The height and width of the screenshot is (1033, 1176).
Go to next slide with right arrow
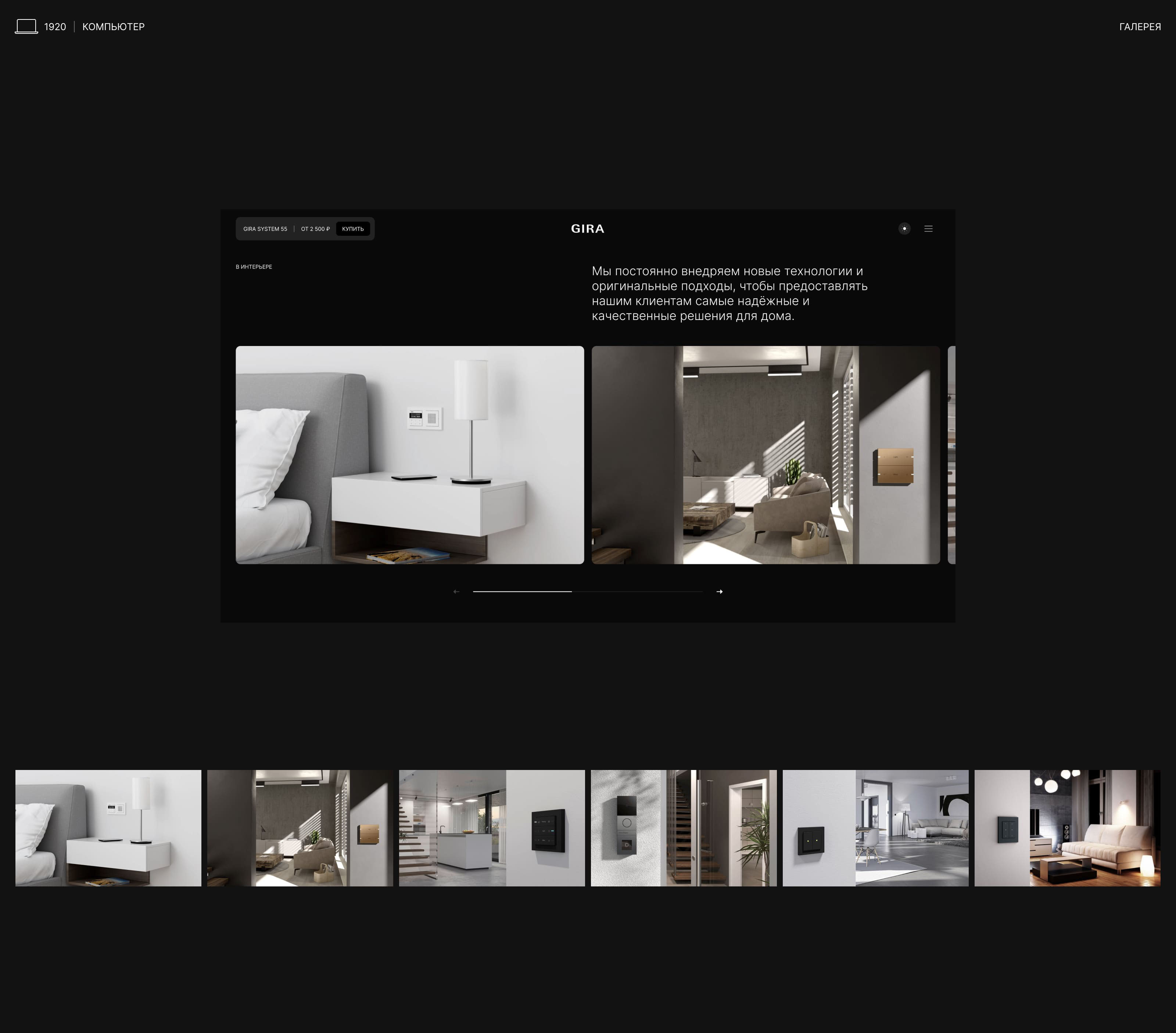(719, 591)
